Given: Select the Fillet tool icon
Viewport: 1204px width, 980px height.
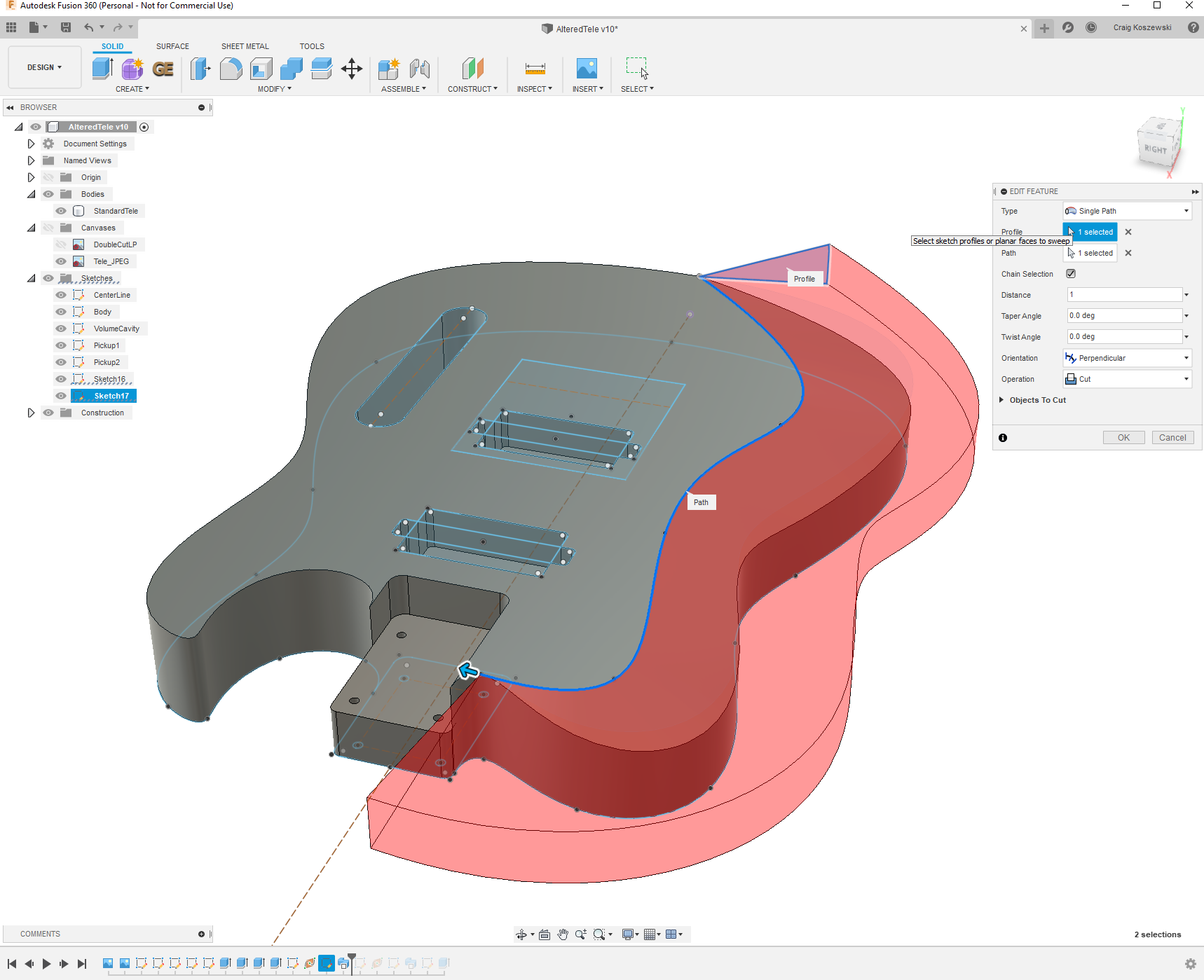Looking at the screenshot, I should click(x=231, y=69).
